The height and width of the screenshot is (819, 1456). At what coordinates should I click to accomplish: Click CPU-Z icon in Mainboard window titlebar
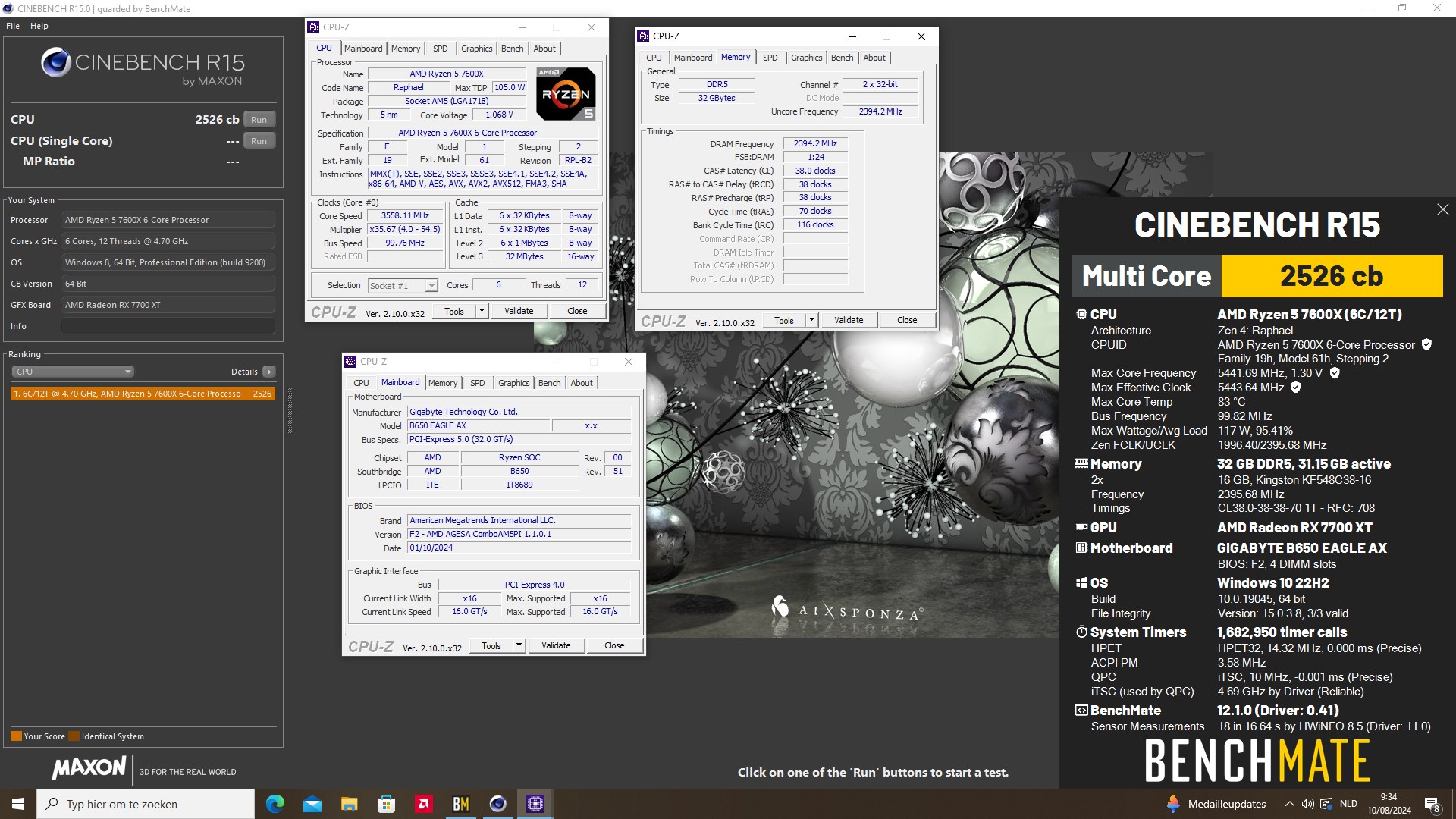point(350,362)
